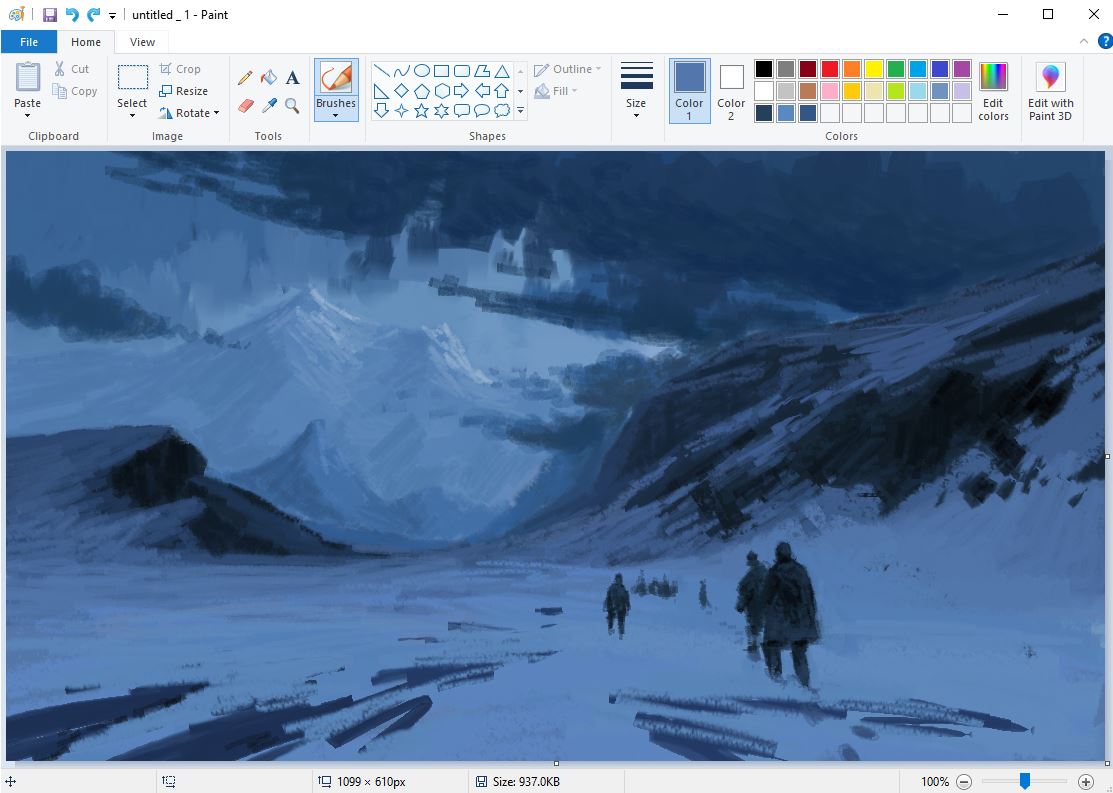Select the Eraser tool
This screenshot has width=1113, height=793.
click(x=246, y=106)
